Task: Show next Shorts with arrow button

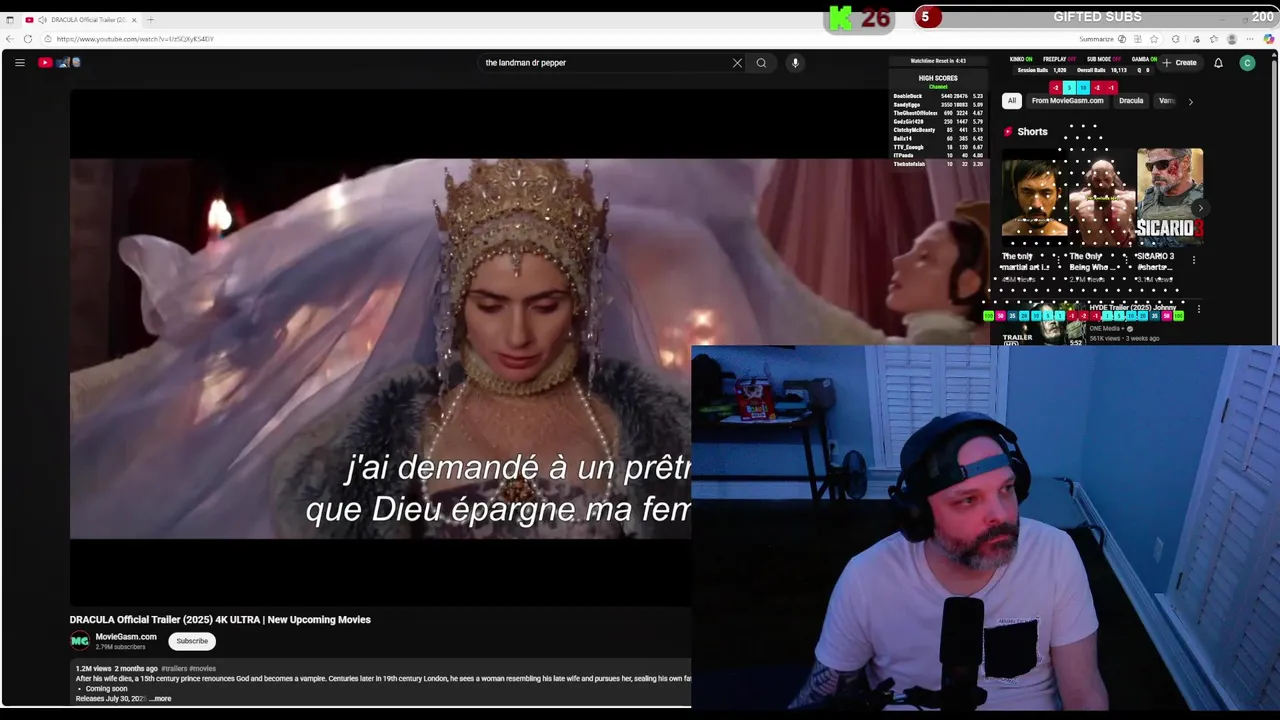Action: pos(1200,208)
